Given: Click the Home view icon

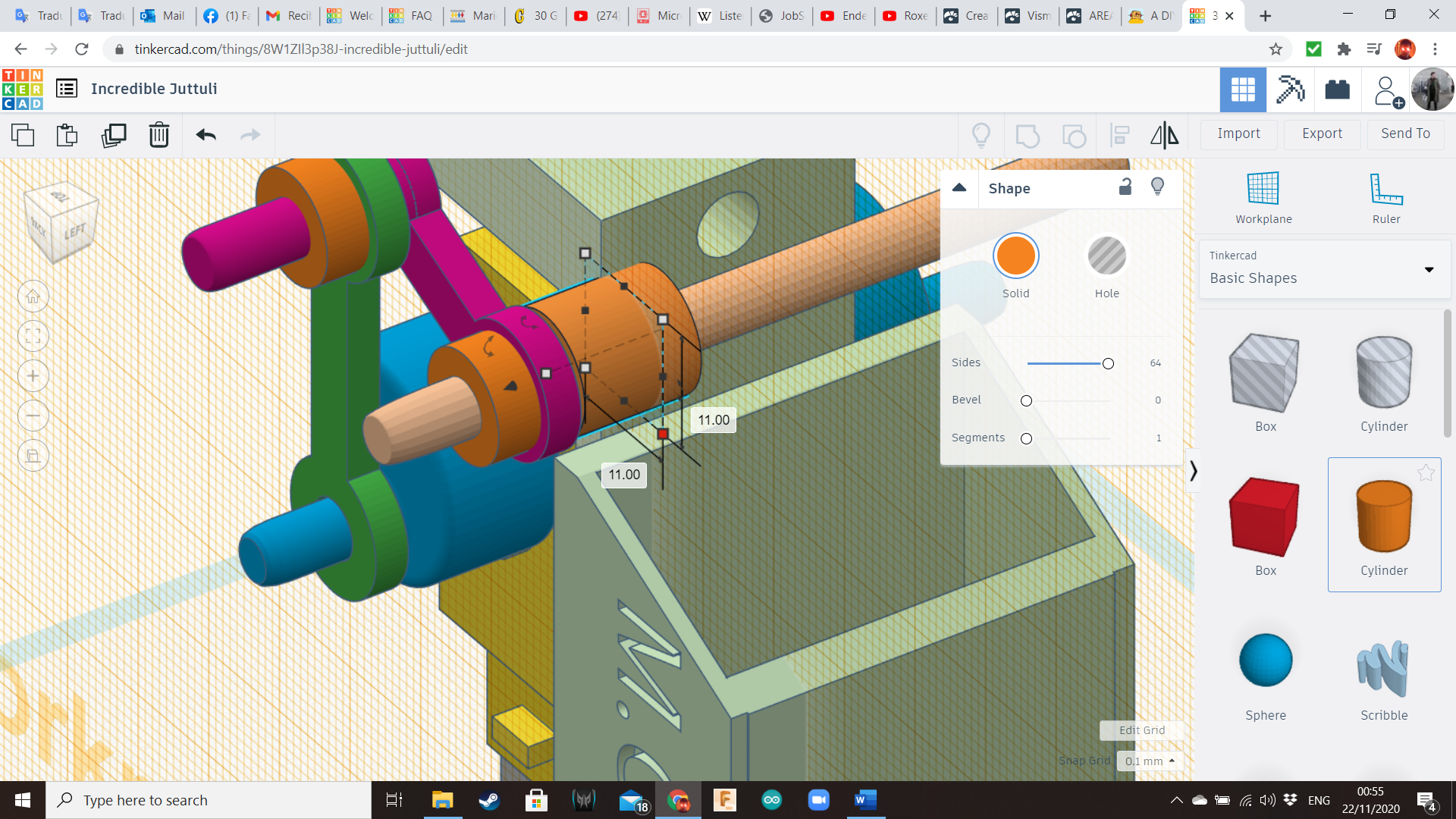Looking at the screenshot, I should [33, 297].
